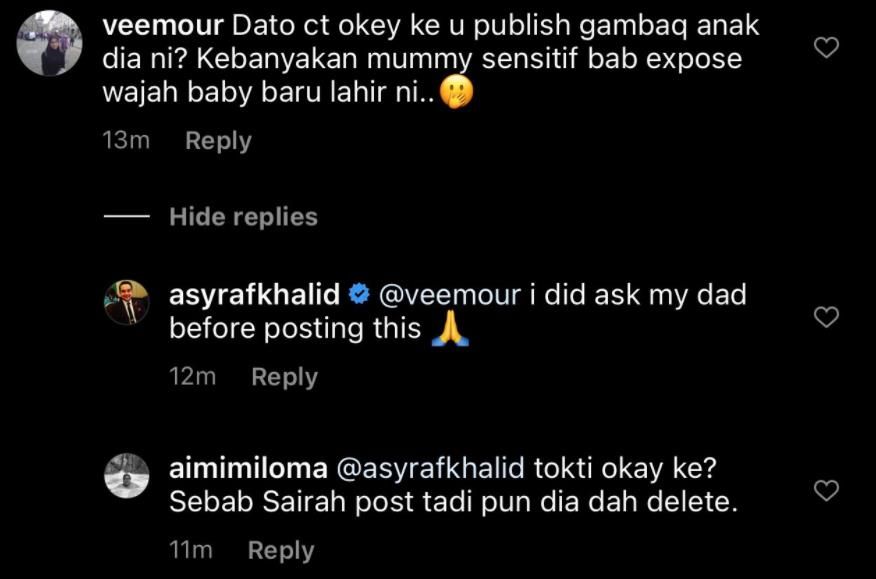Click the blue verified badge beside asyrafkhalid

(359, 295)
